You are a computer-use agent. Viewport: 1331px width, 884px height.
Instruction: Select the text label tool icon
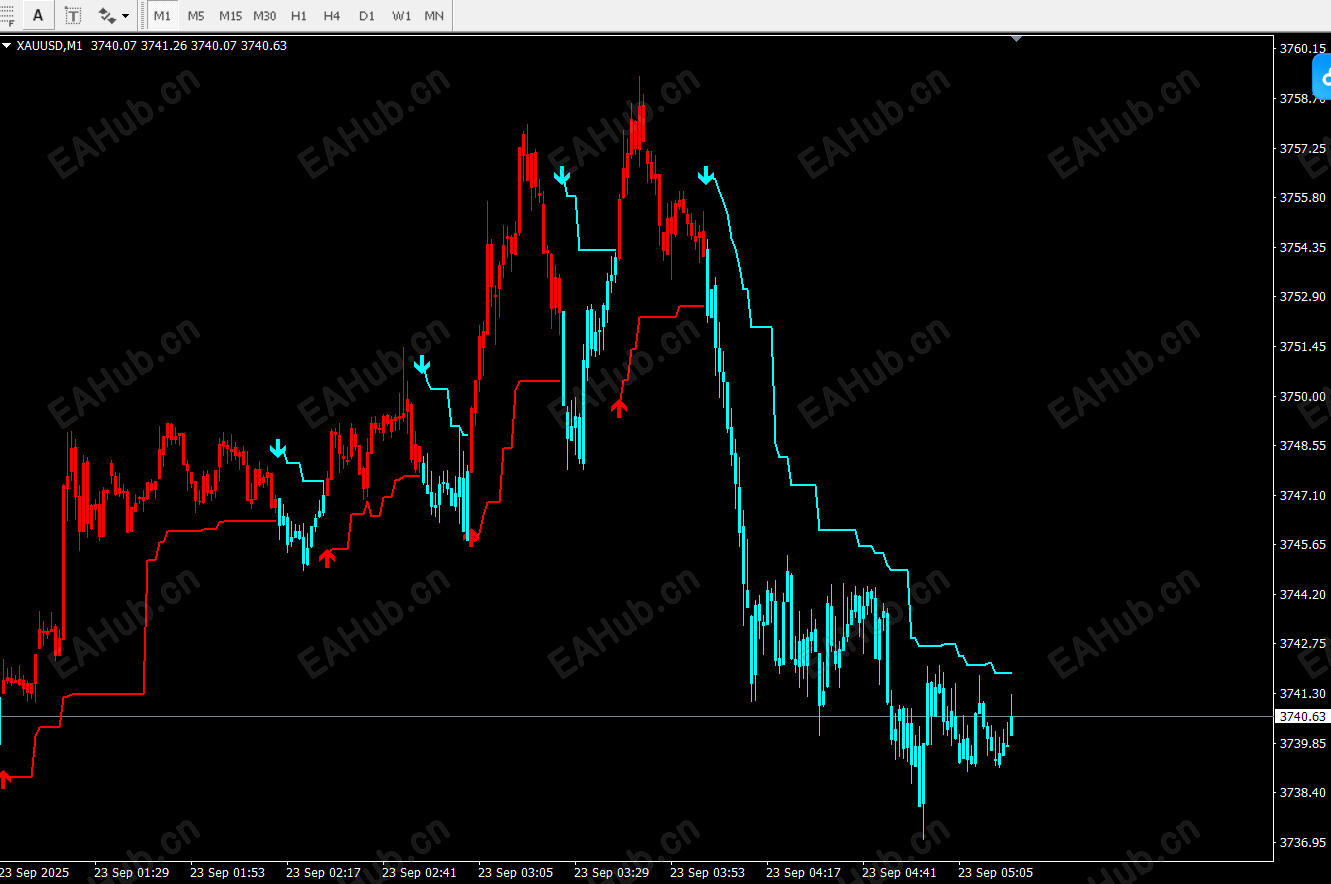(x=73, y=15)
